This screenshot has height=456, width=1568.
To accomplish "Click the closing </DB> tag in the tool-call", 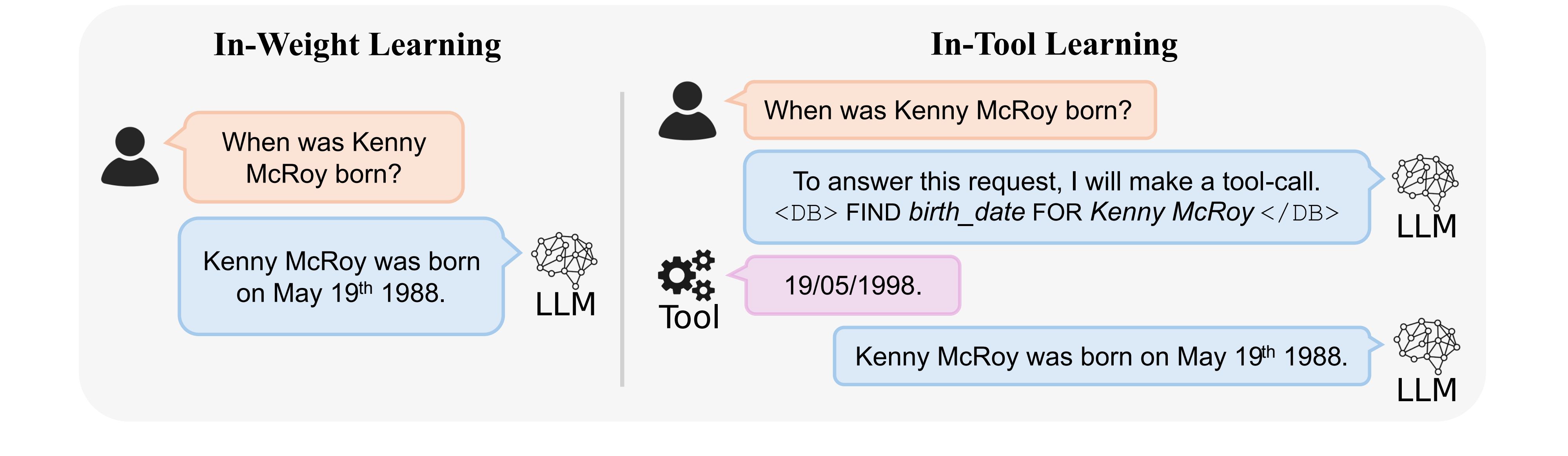I will click(x=1300, y=214).
